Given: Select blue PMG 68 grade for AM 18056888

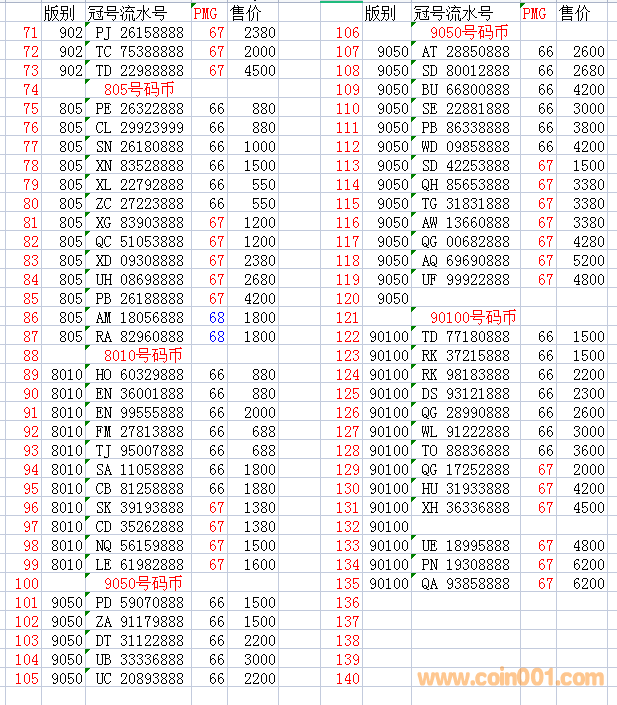Looking at the screenshot, I should (x=217, y=317).
